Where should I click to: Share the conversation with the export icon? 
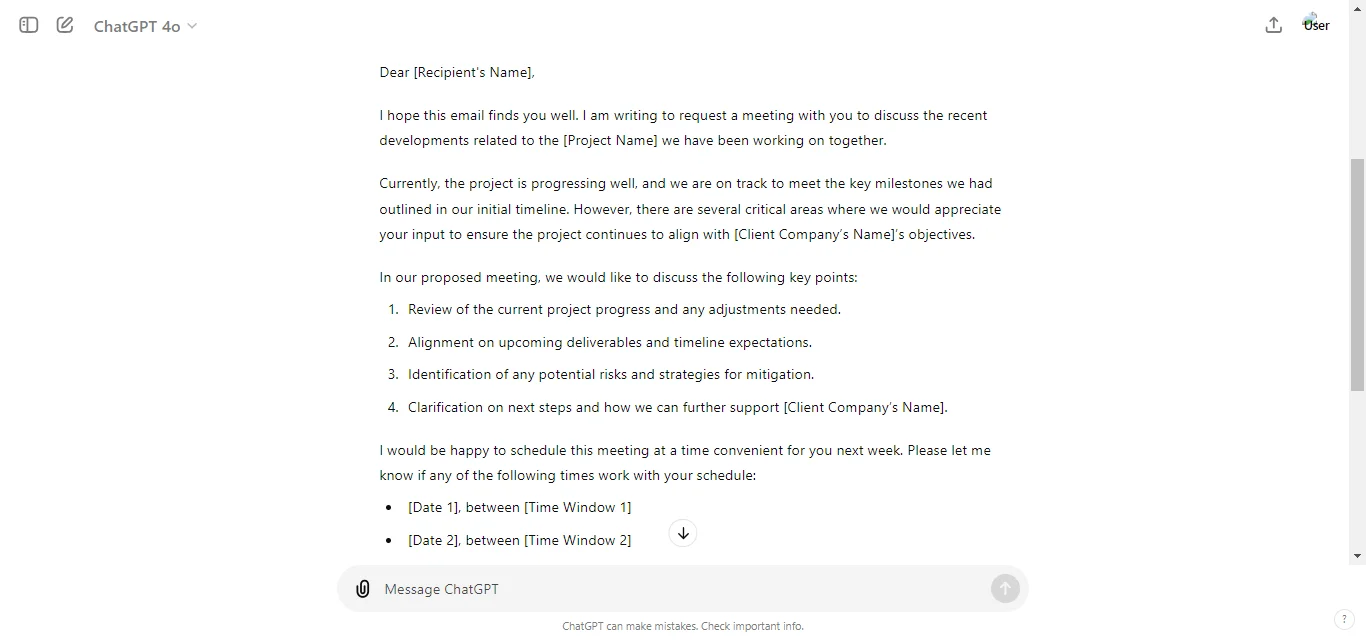click(x=1273, y=25)
